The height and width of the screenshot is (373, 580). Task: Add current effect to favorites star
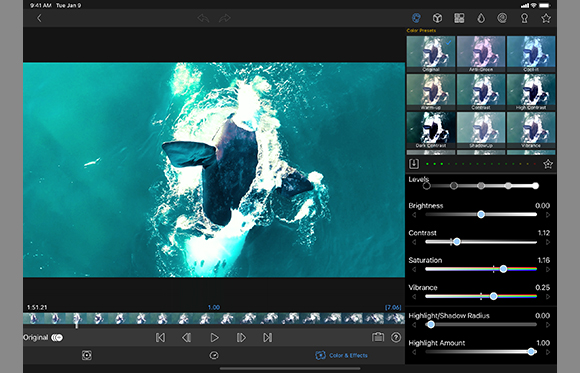click(548, 164)
